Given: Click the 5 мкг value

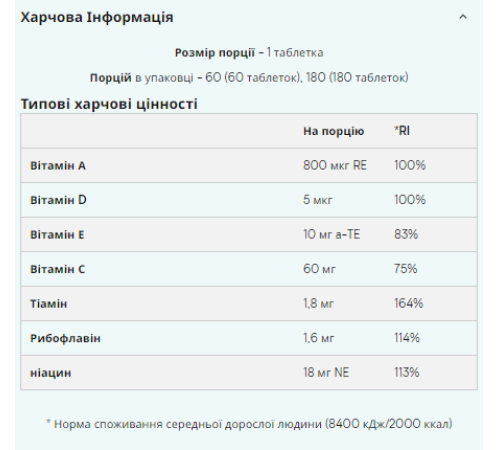Looking at the screenshot, I should coord(318,200).
